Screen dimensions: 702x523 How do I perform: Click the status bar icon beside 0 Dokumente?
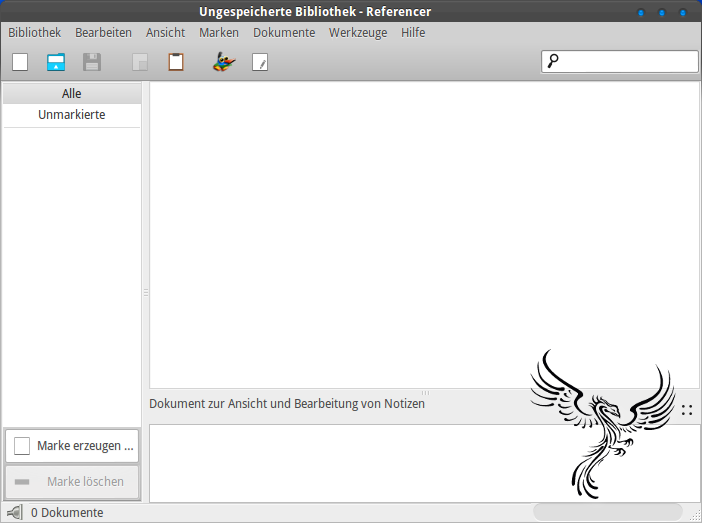click(15, 512)
